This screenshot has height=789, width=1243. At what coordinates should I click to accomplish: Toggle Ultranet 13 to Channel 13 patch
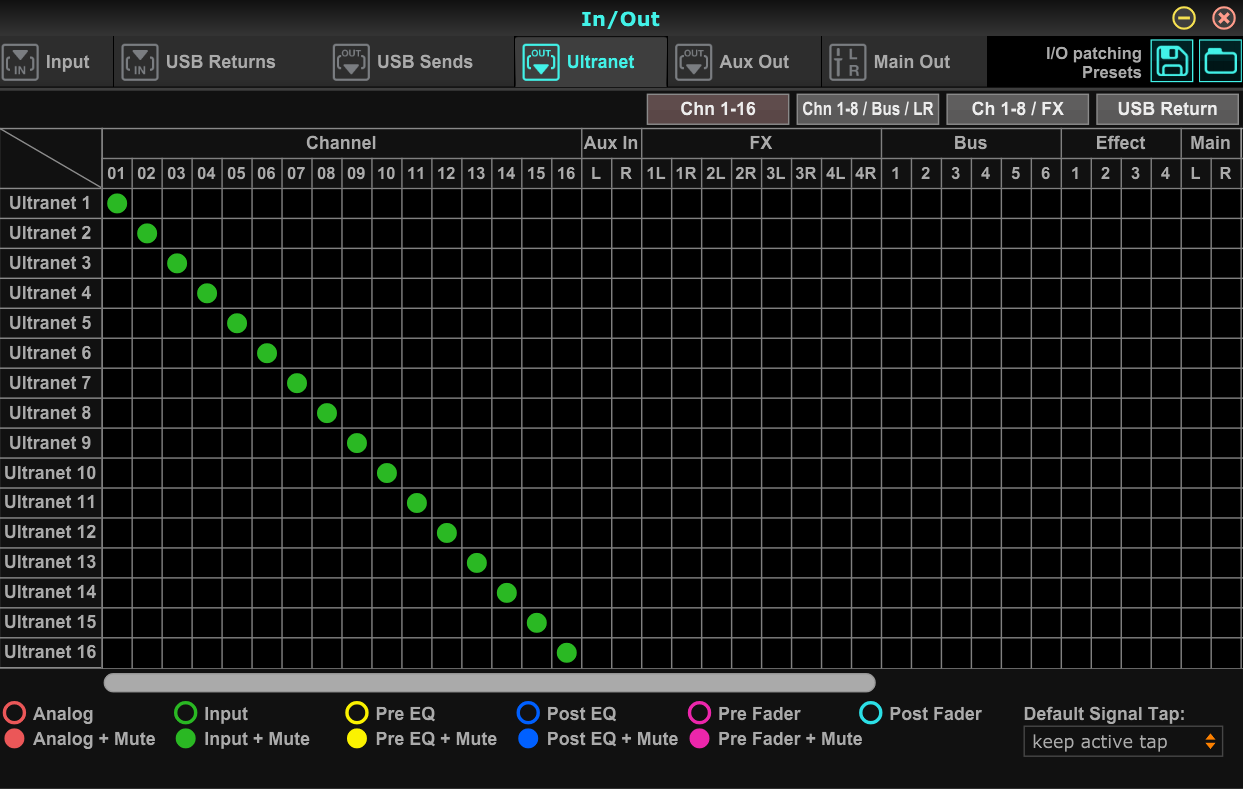pyautogui.click(x=477, y=562)
